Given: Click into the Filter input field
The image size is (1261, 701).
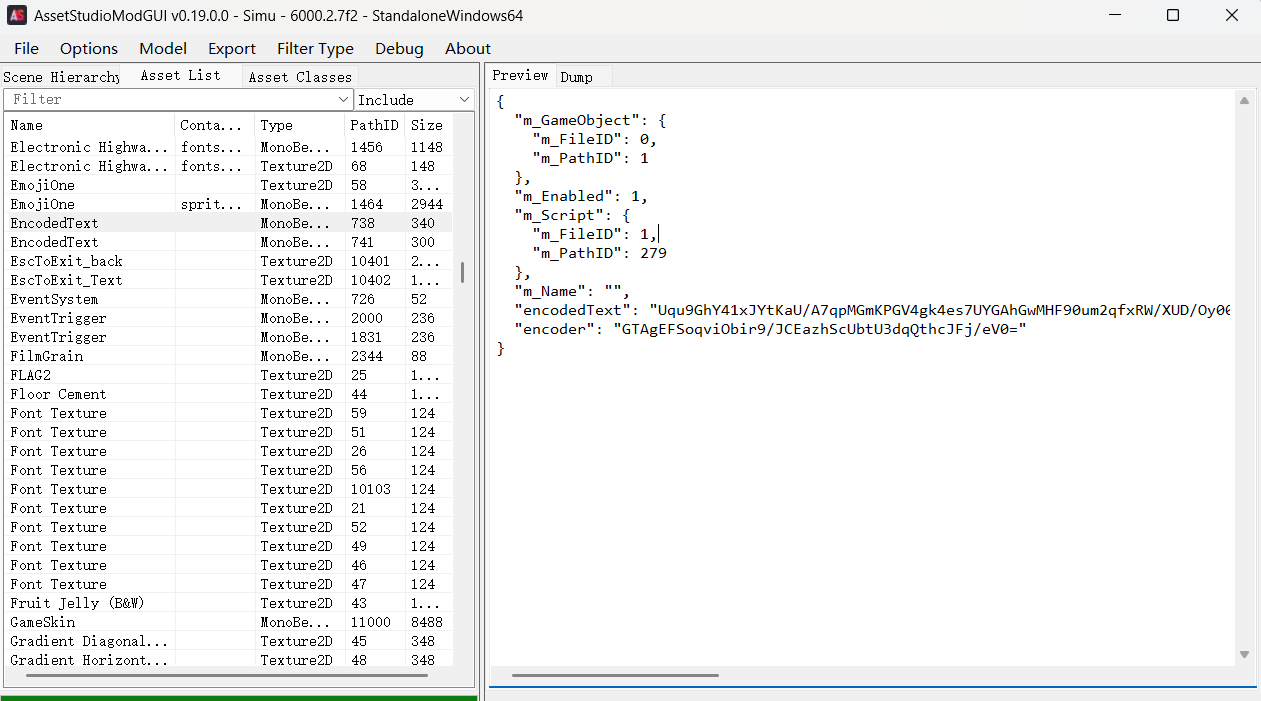Looking at the screenshot, I should 170,100.
